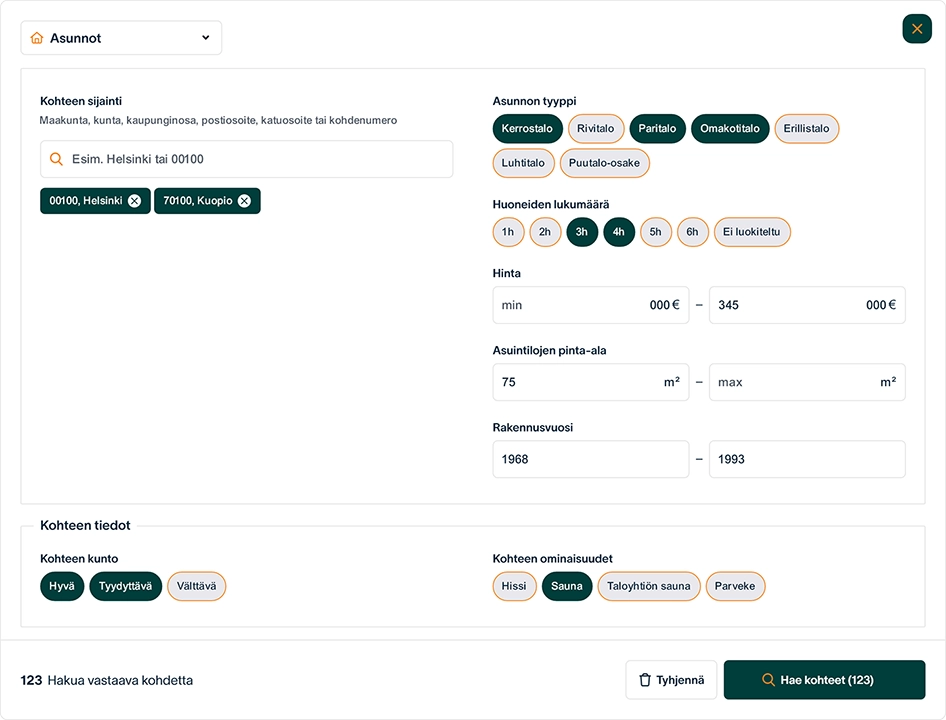Enable the Rivitalo property type chip
The height and width of the screenshot is (720, 946).
point(596,129)
